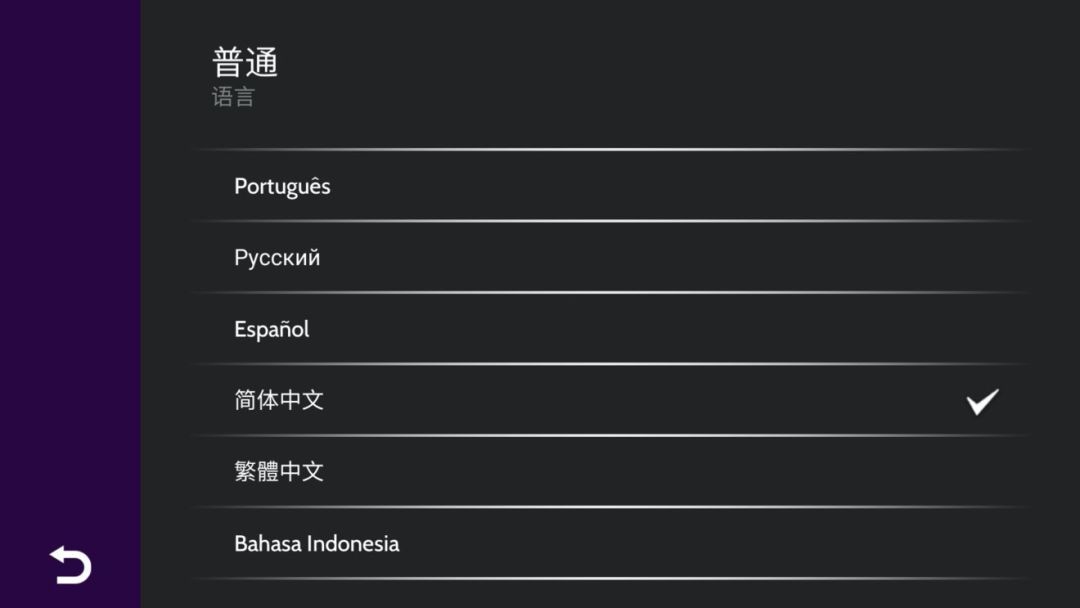Viewport: 1080px width, 608px height.
Task: Click the 普通 header above the language list
Action: [245, 63]
